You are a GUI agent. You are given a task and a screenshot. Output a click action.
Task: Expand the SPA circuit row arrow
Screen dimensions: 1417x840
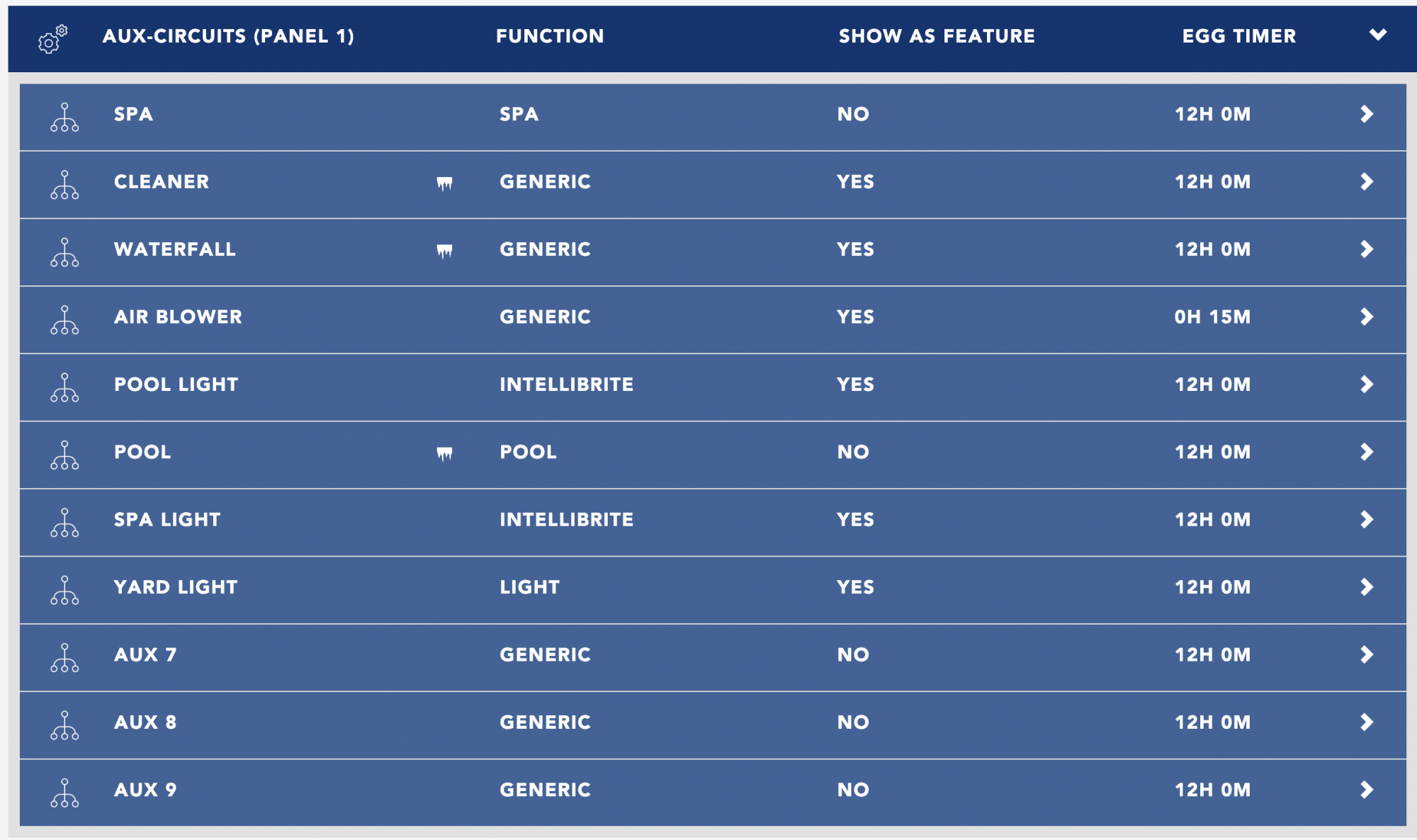point(1367,114)
